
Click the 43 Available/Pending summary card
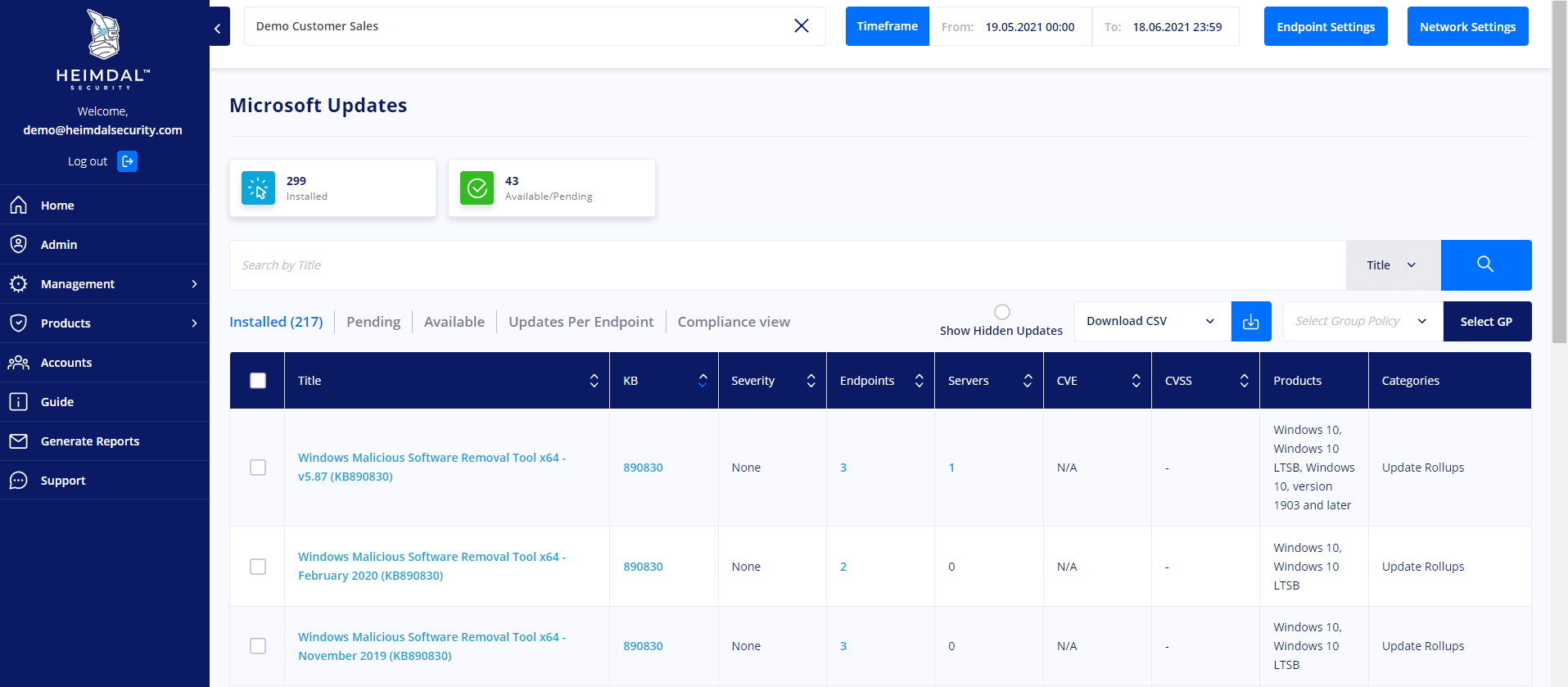point(552,188)
